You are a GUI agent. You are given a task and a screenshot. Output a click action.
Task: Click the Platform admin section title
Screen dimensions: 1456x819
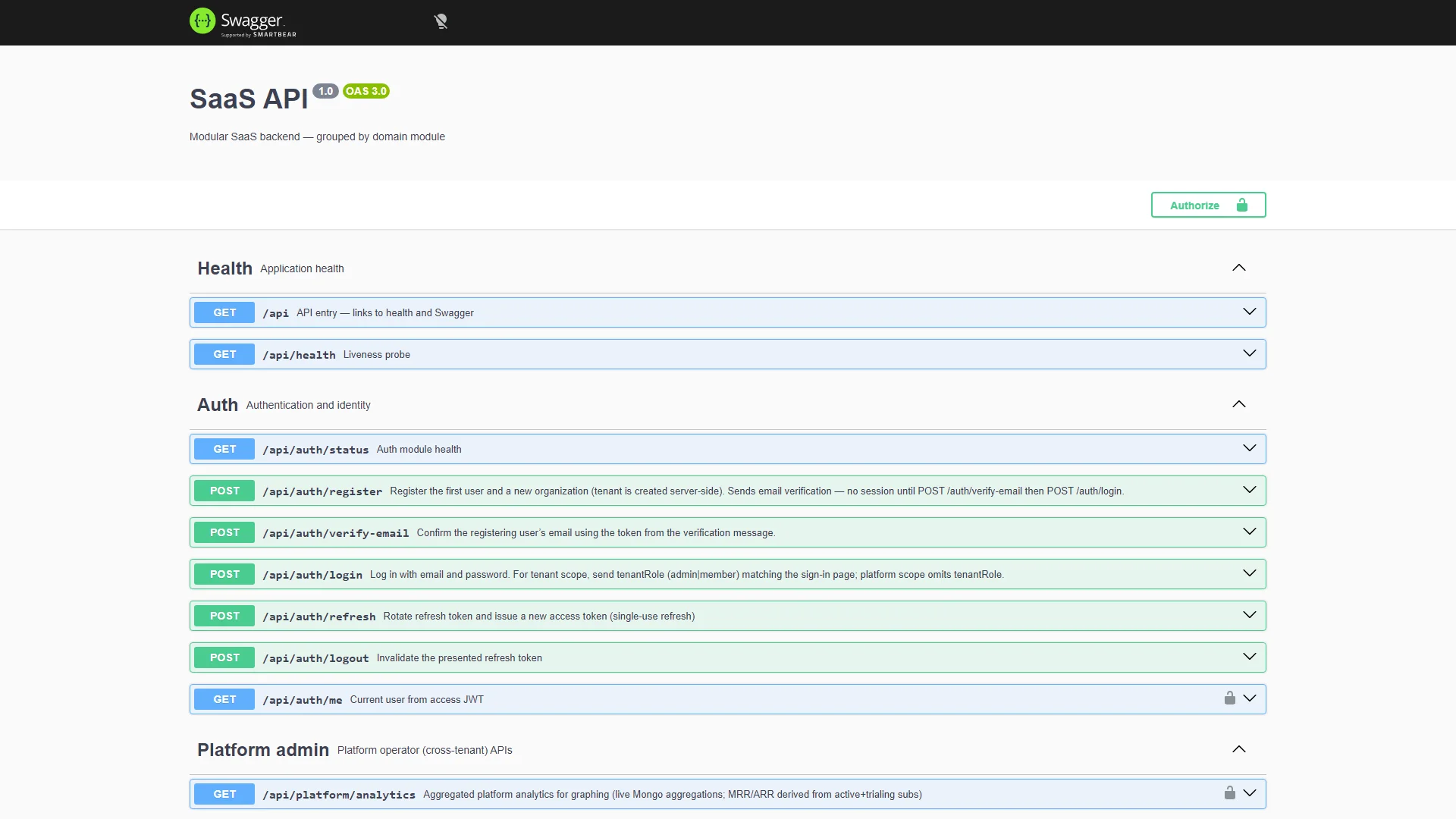pyautogui.click(x=263, y=750)
